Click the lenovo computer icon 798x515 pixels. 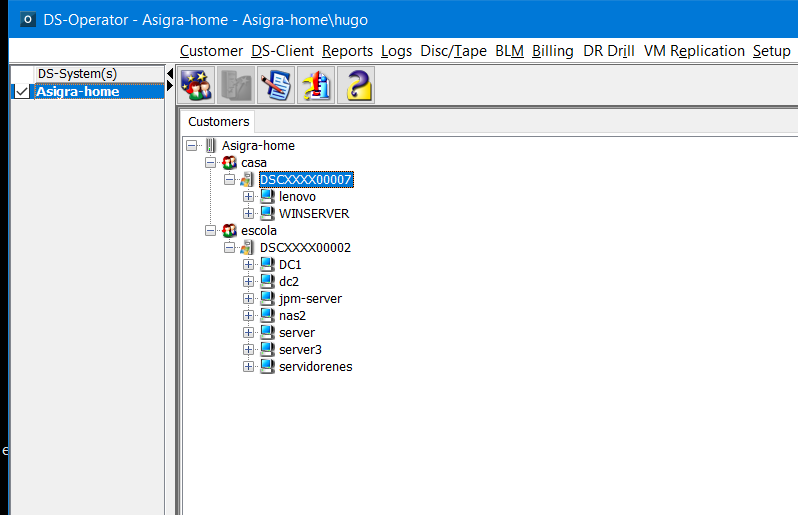[x=267, y=196]
